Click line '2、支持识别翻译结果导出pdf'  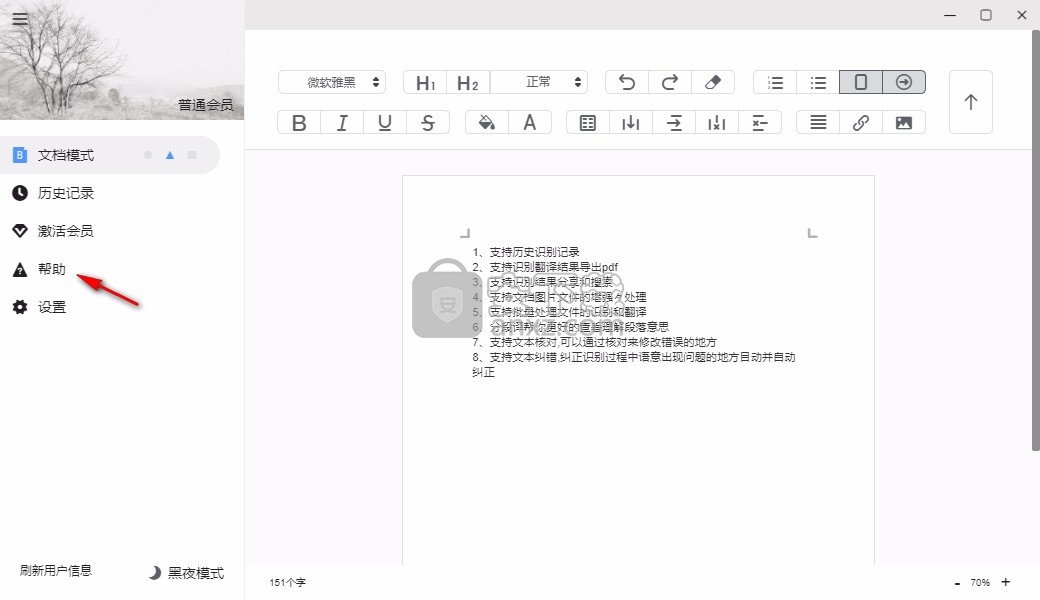pos(545,267)
